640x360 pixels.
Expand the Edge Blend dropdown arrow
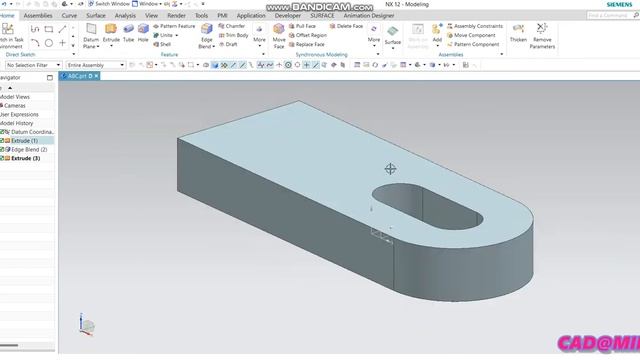coord(213,47)
